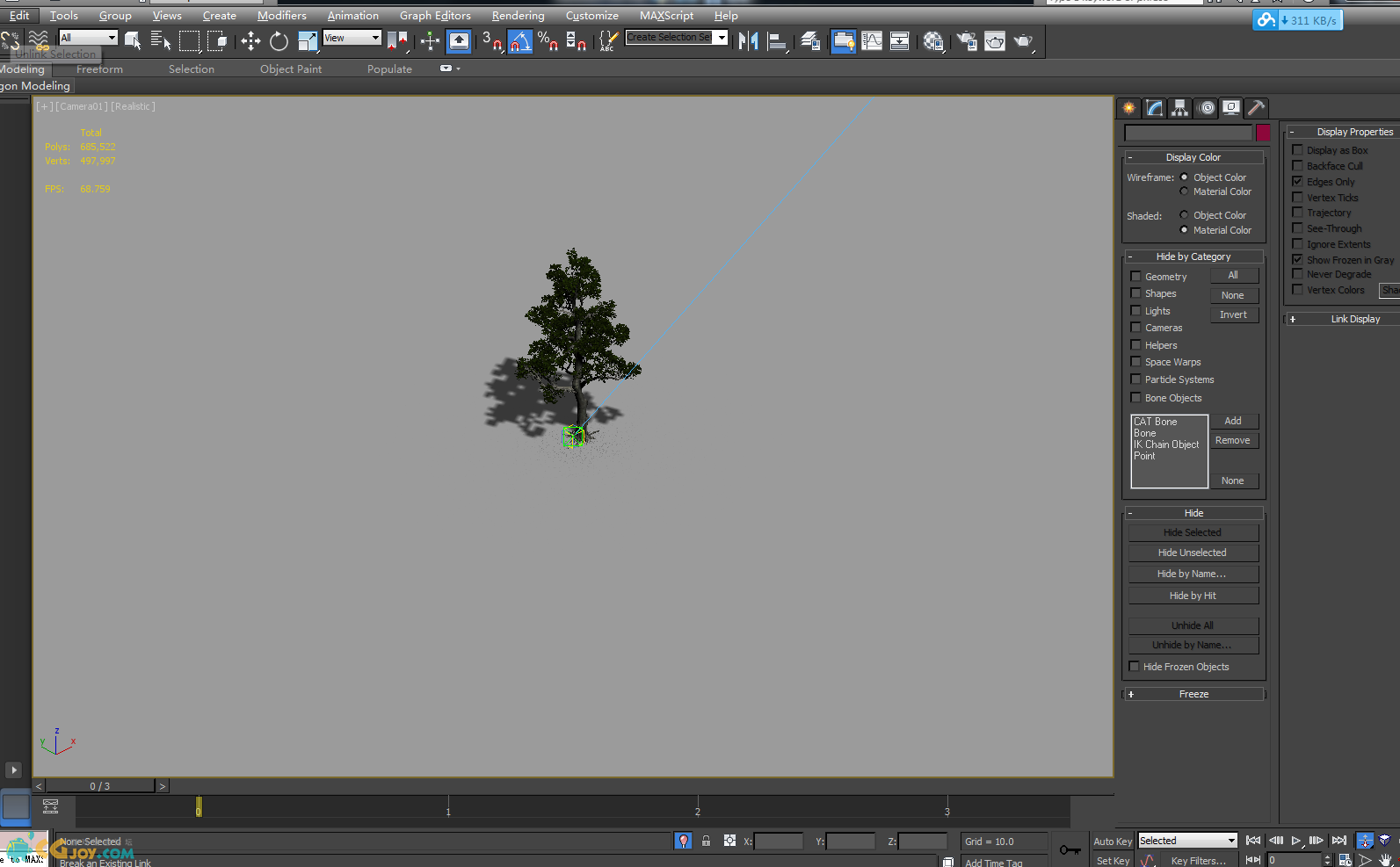Select the Bind to Space Warp tool
This screenshot has height=867, width=1400.
pyautogui.click(x=38, y=40)
